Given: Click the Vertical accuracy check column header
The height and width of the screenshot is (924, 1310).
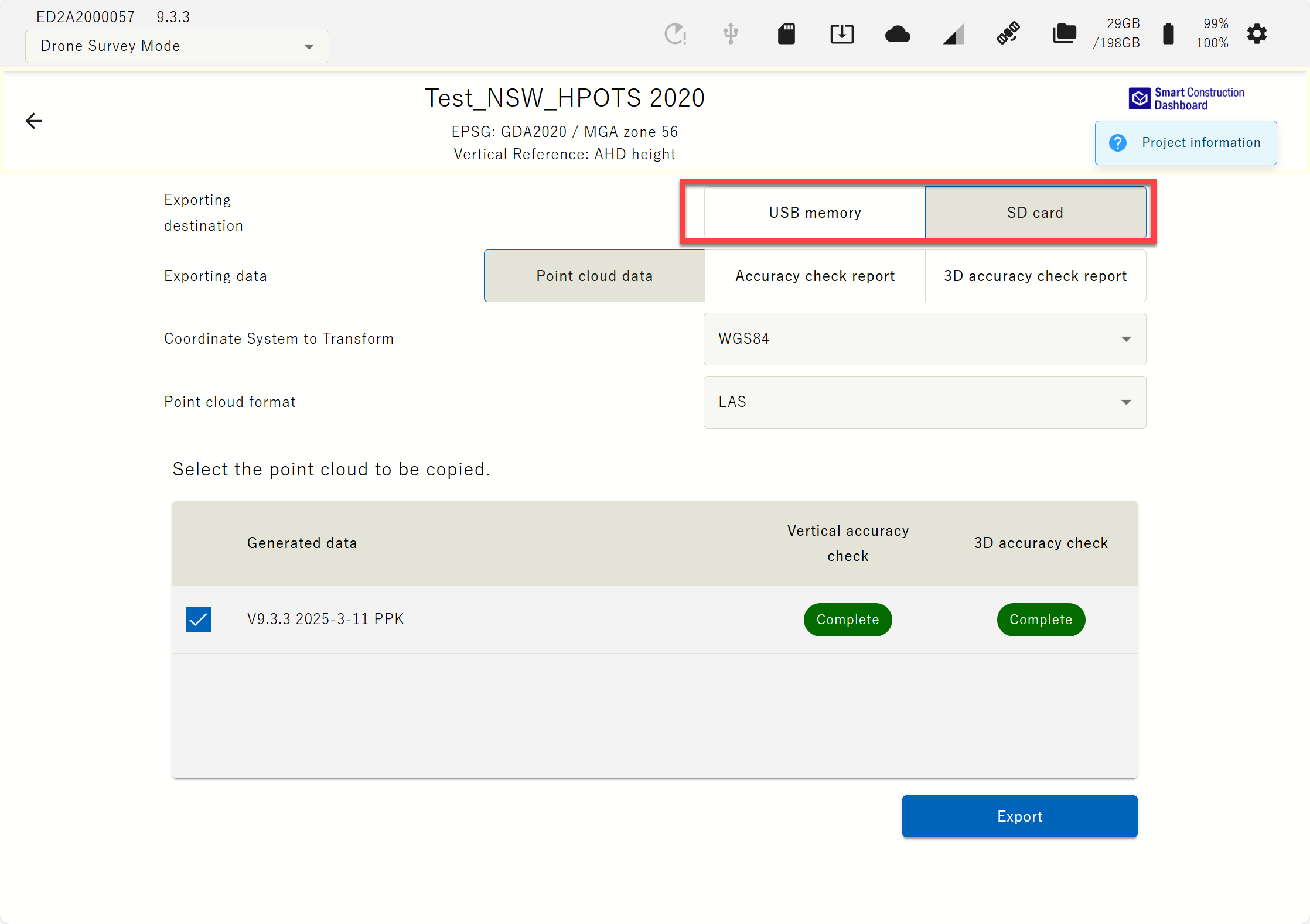Looking at the screenshot, I should tap(848, 543).
